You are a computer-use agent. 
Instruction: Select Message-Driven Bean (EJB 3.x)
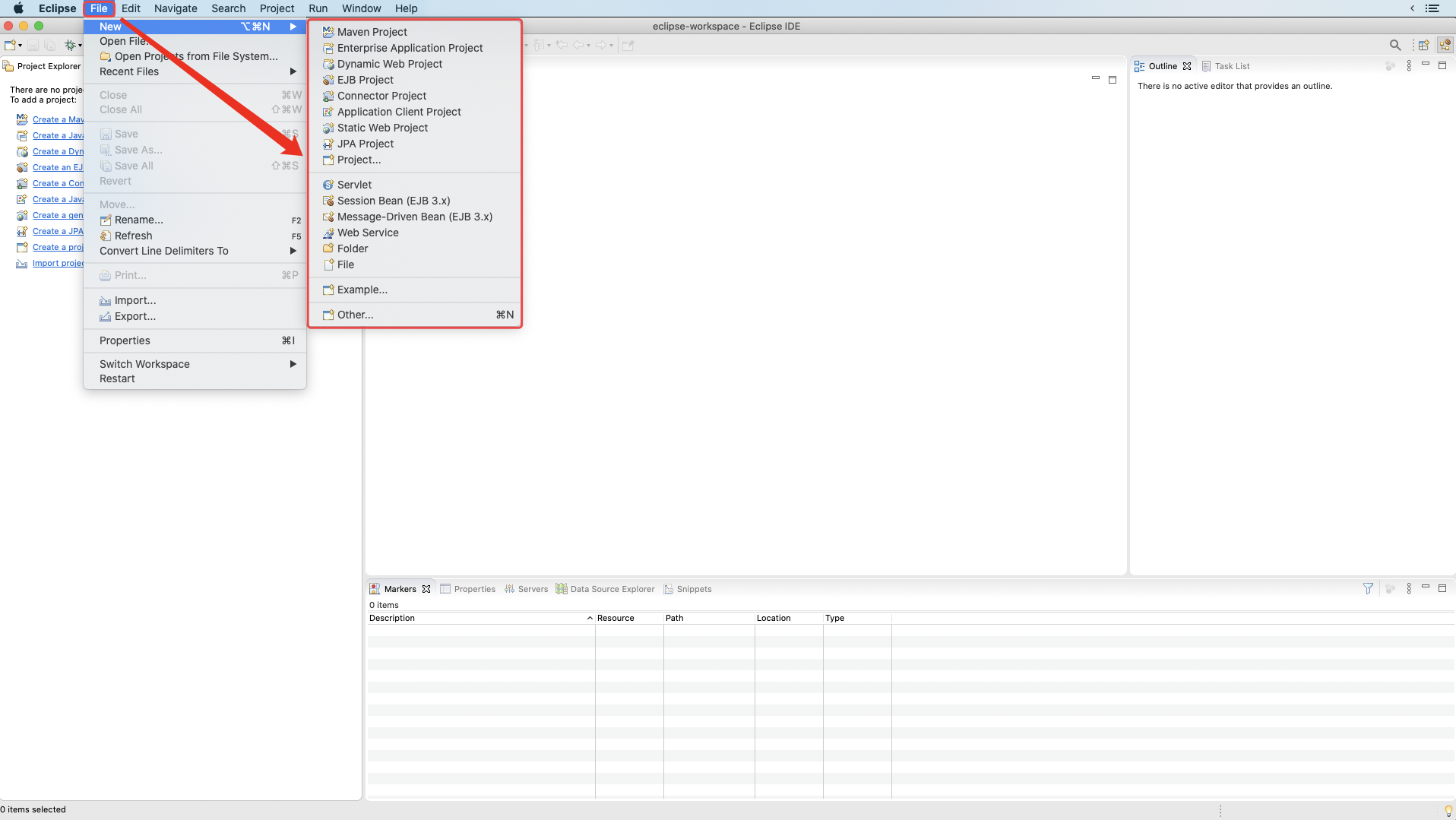pos(415,217)
